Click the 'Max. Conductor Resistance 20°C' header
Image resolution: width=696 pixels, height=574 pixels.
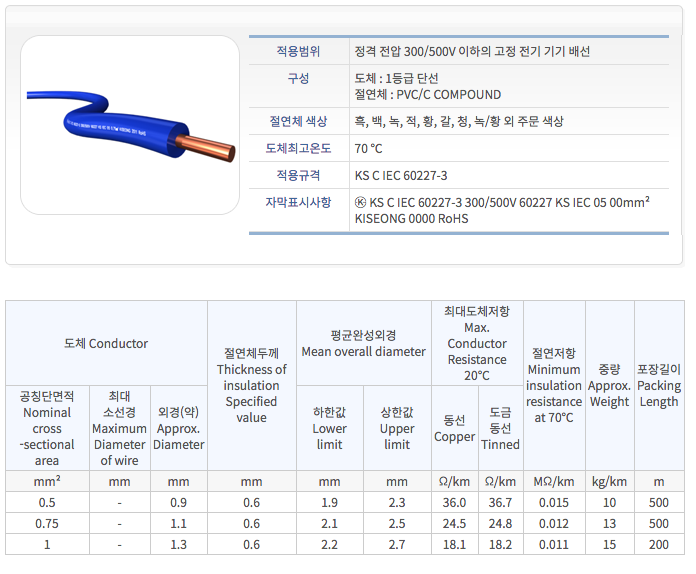(x=477, y=343)
